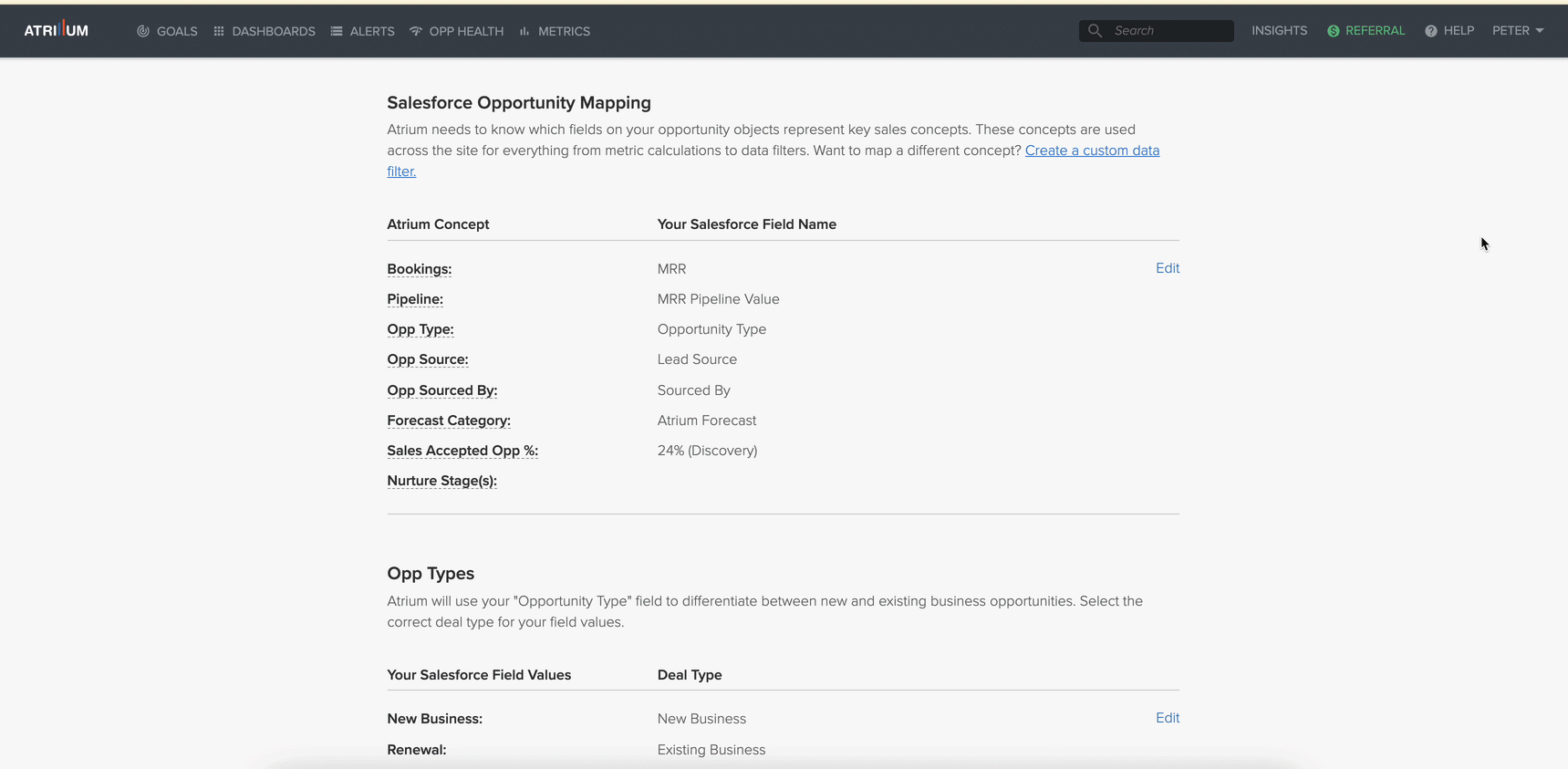
Task: Select the MRR field value
Action: click(672, 269)
